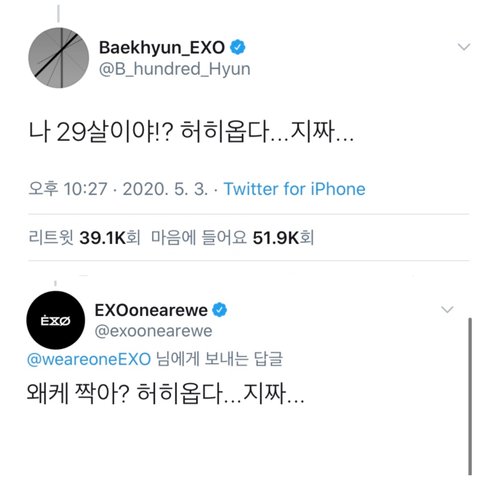This screenshot has height=480, width=480.
Task: Click Baekhyun_EXO verified badge
Action: 238,47
